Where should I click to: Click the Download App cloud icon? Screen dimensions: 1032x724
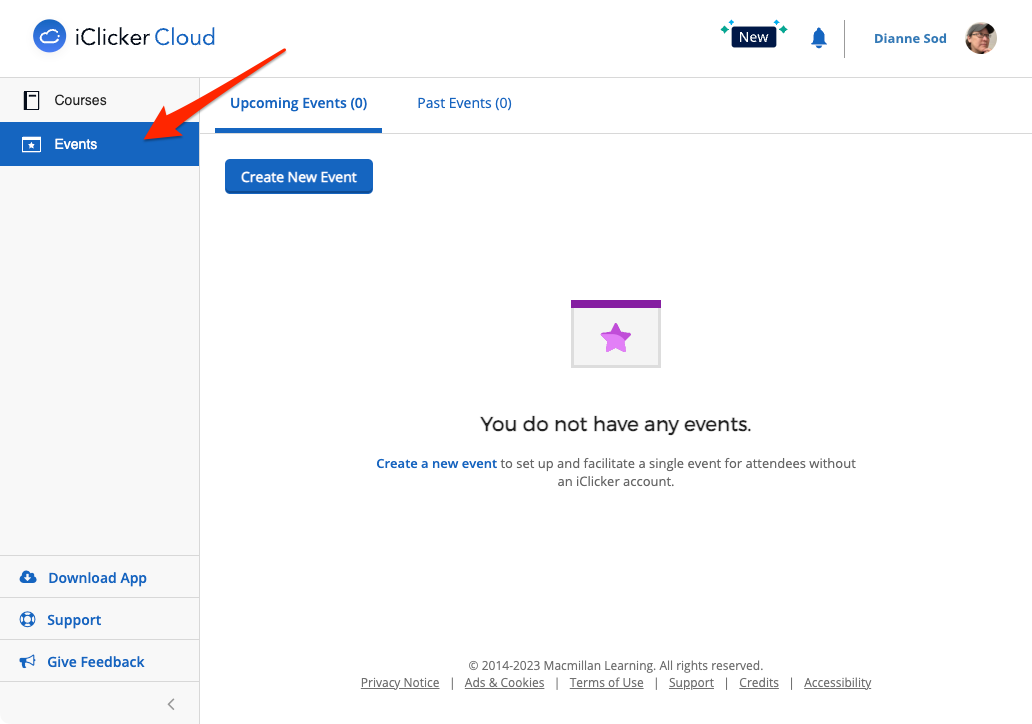pyautogui.click(x=26, y=577)
